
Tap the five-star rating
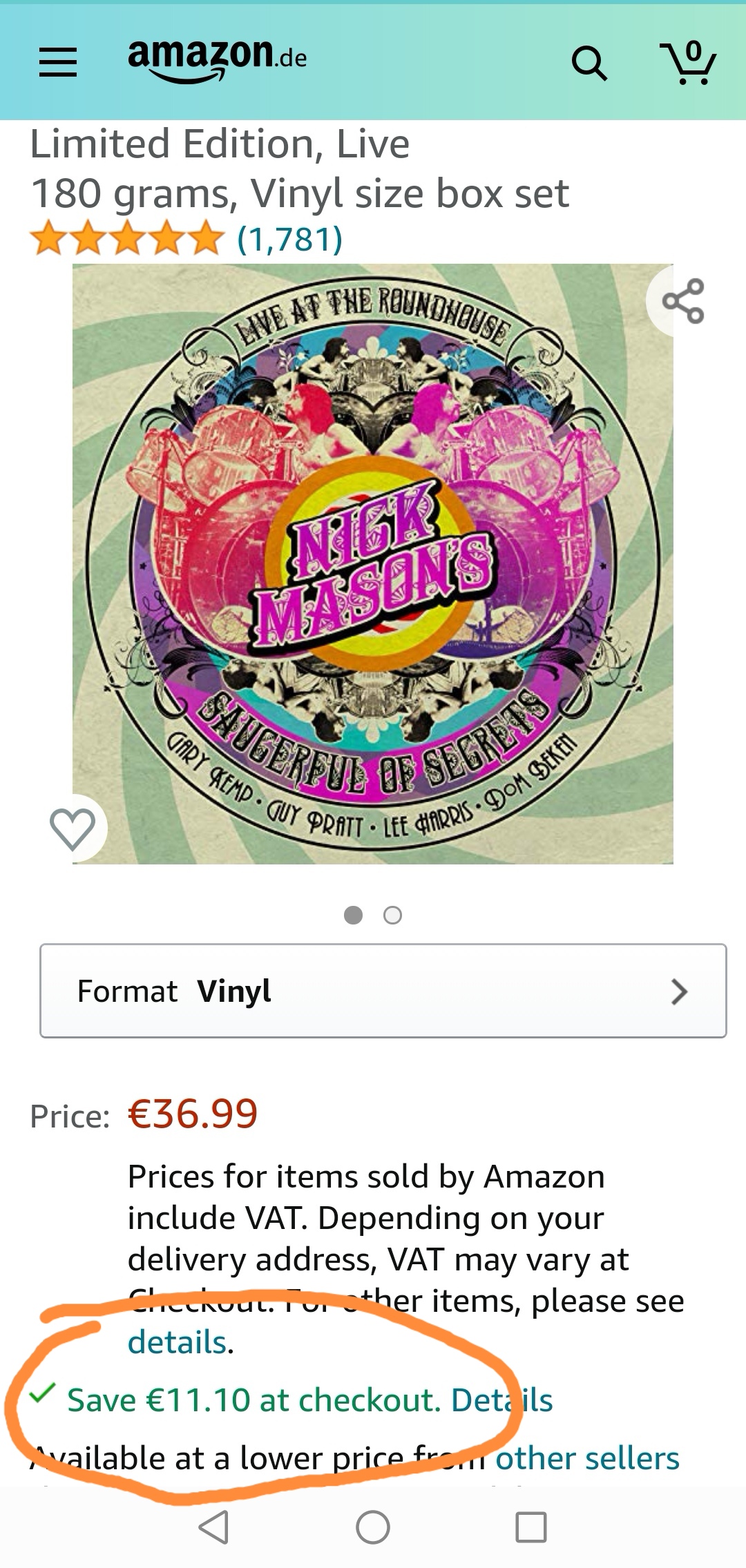(x=127, y=238)
